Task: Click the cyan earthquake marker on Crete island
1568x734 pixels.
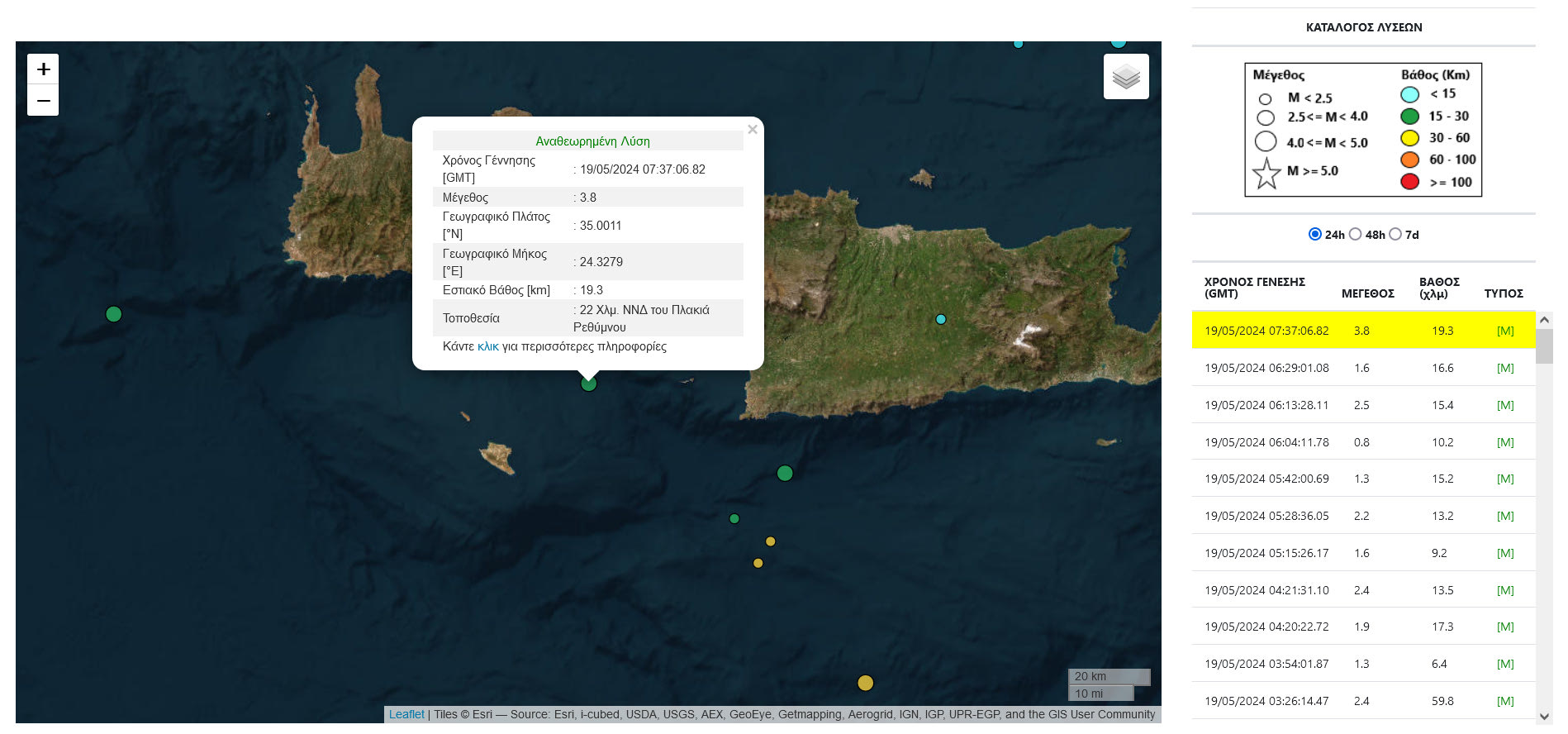Action: click(x=940, y=319)
